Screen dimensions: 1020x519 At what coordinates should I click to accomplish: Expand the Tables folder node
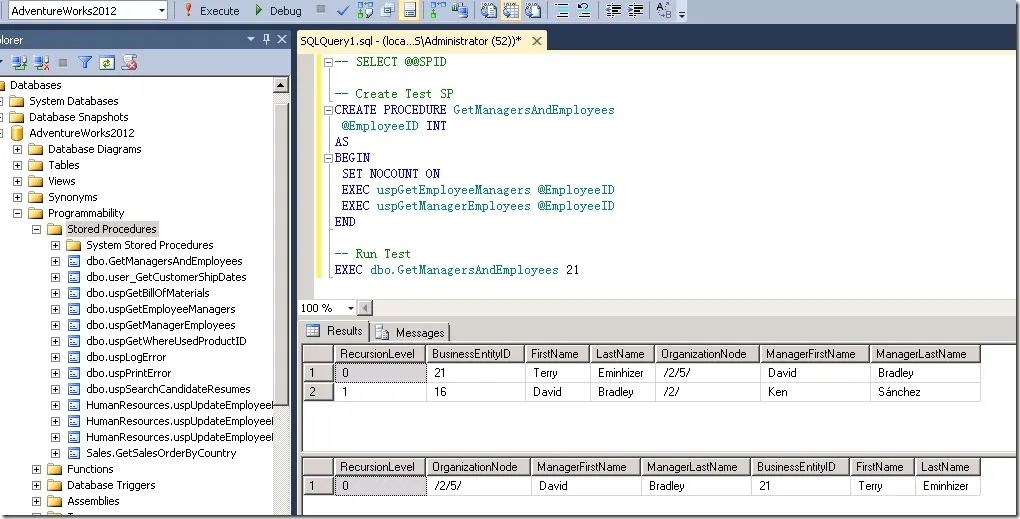click(18, 165)
